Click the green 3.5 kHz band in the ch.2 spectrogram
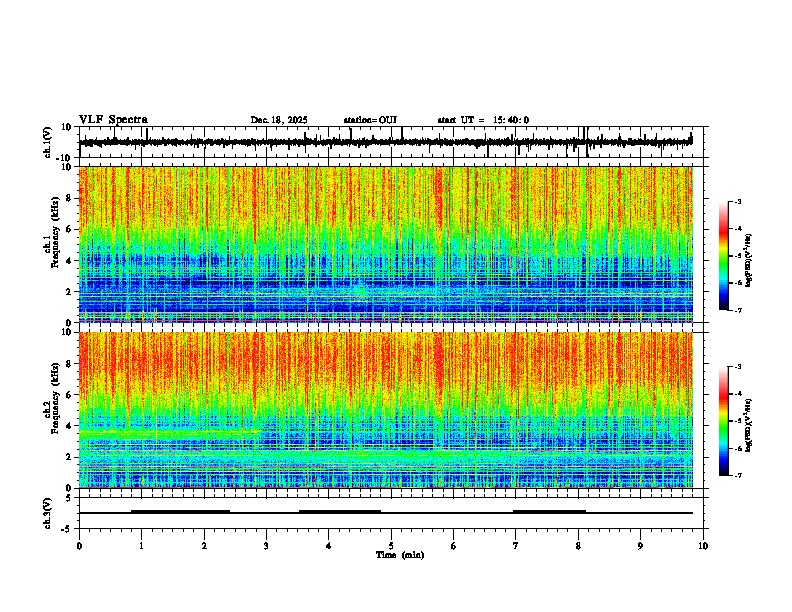Viewport: 792px width, 612px height. [169, 434]
